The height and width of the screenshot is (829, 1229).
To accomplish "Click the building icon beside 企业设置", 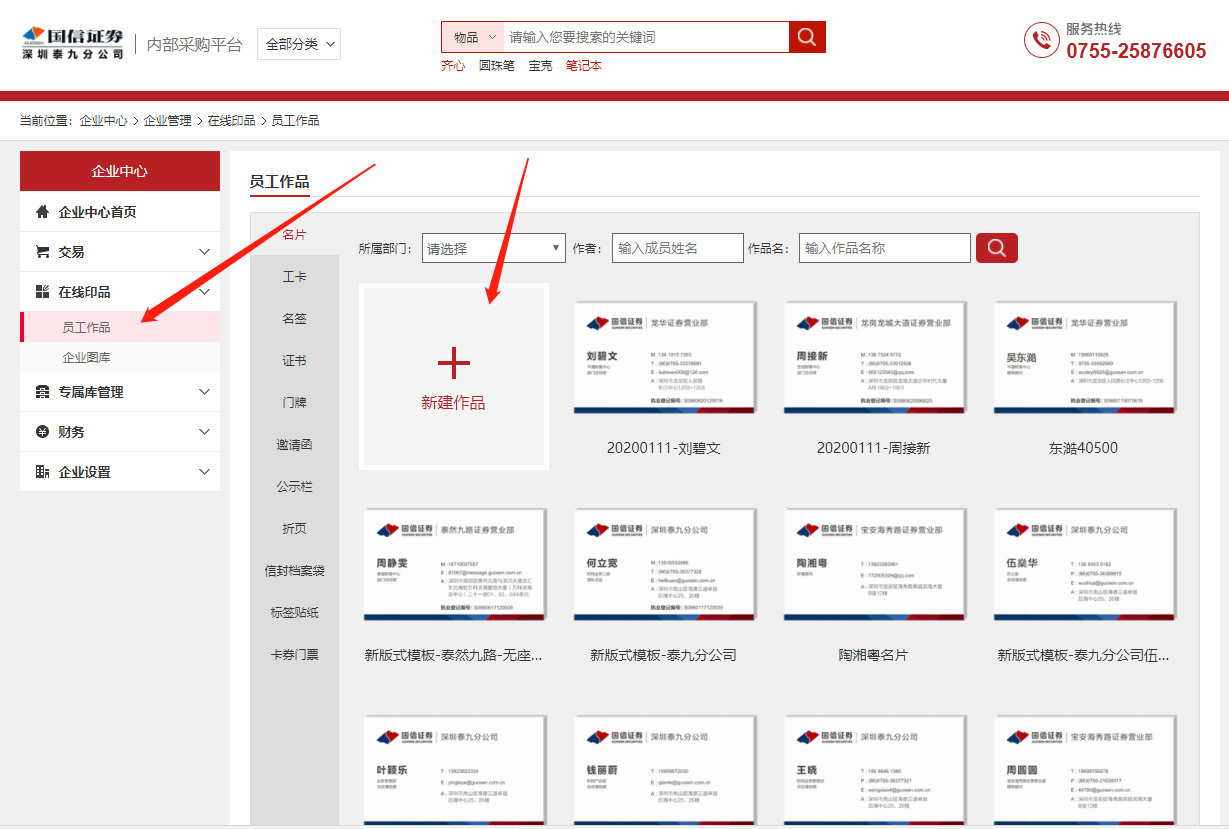I will tap(43, 472).
